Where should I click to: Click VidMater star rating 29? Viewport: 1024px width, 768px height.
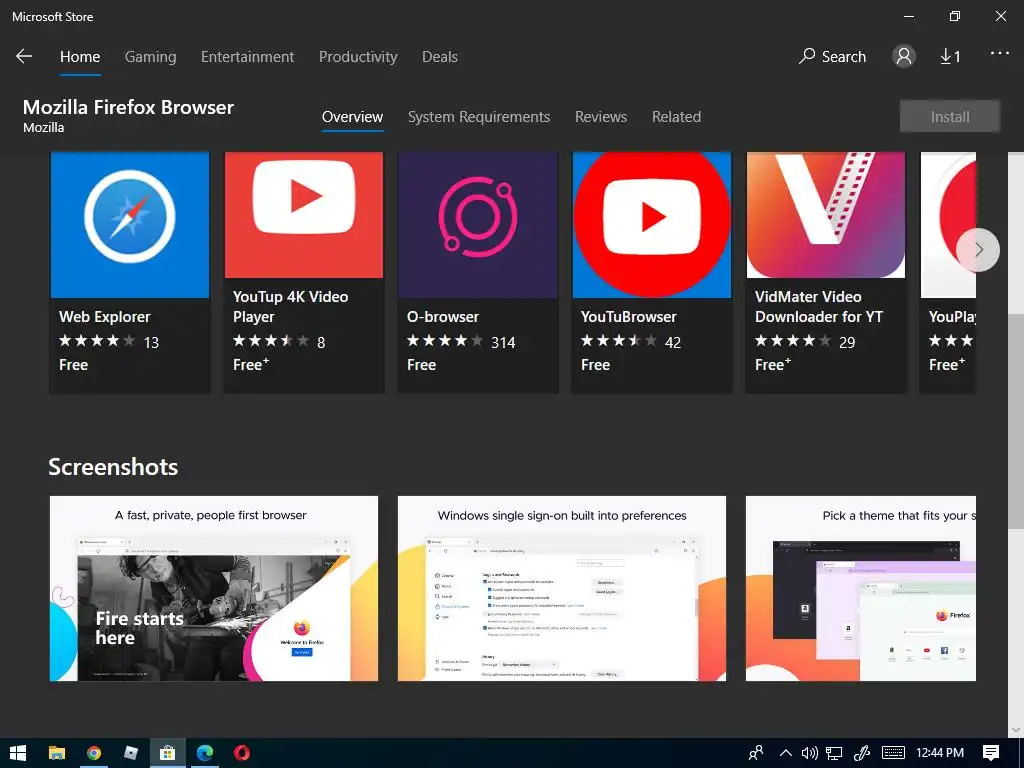pos(805,342)
